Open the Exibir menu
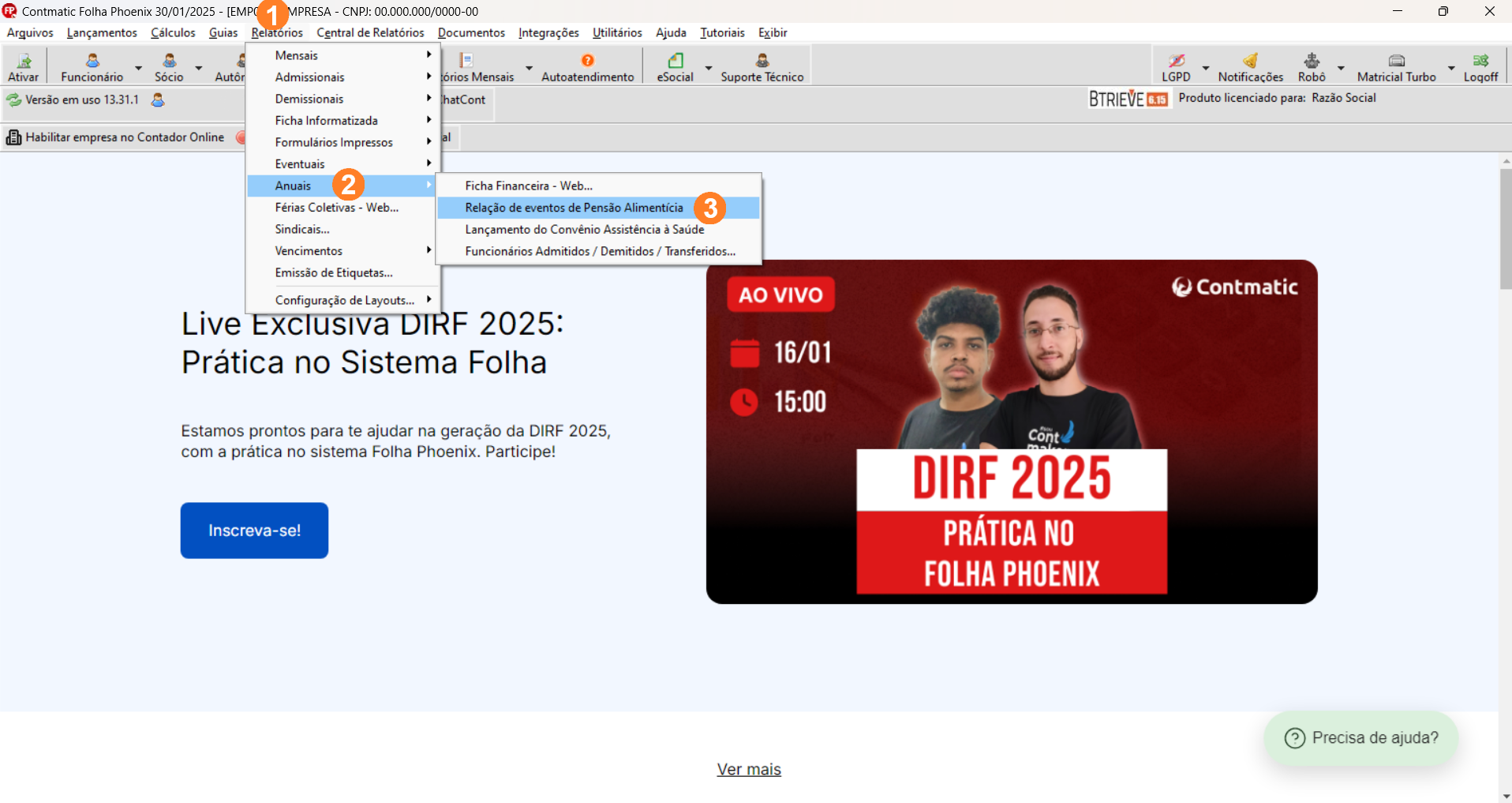Image resolution: width=1512 pixels, height=803 pixels. pos(773,32)
